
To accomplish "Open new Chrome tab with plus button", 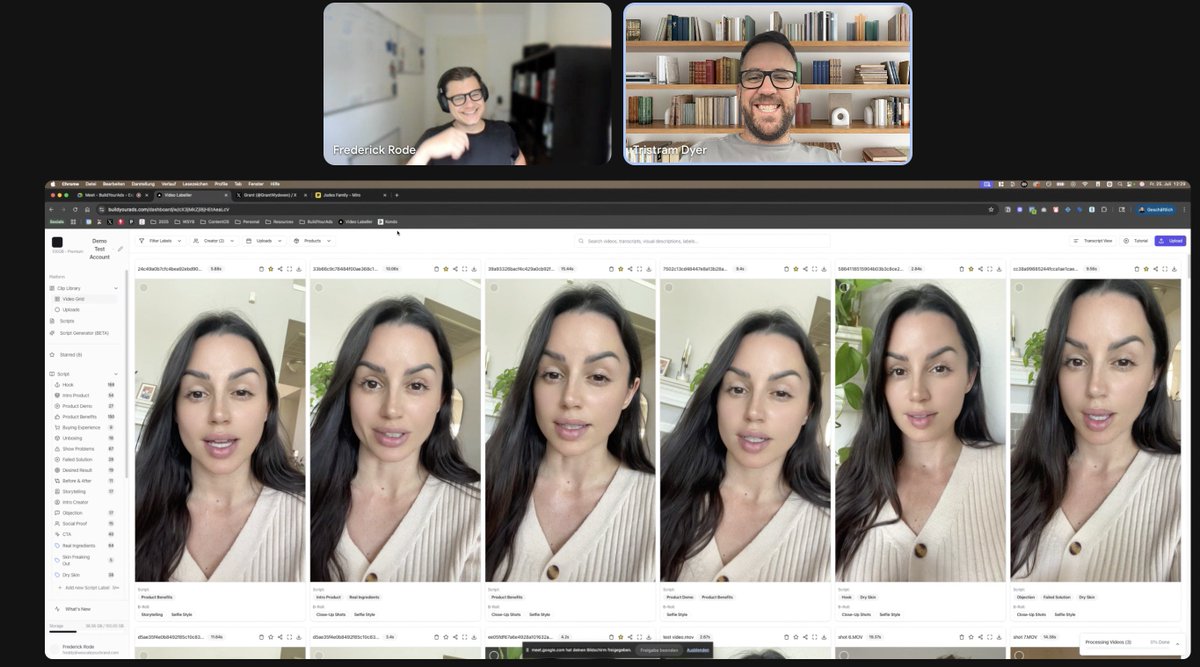I will coord(397,195).
